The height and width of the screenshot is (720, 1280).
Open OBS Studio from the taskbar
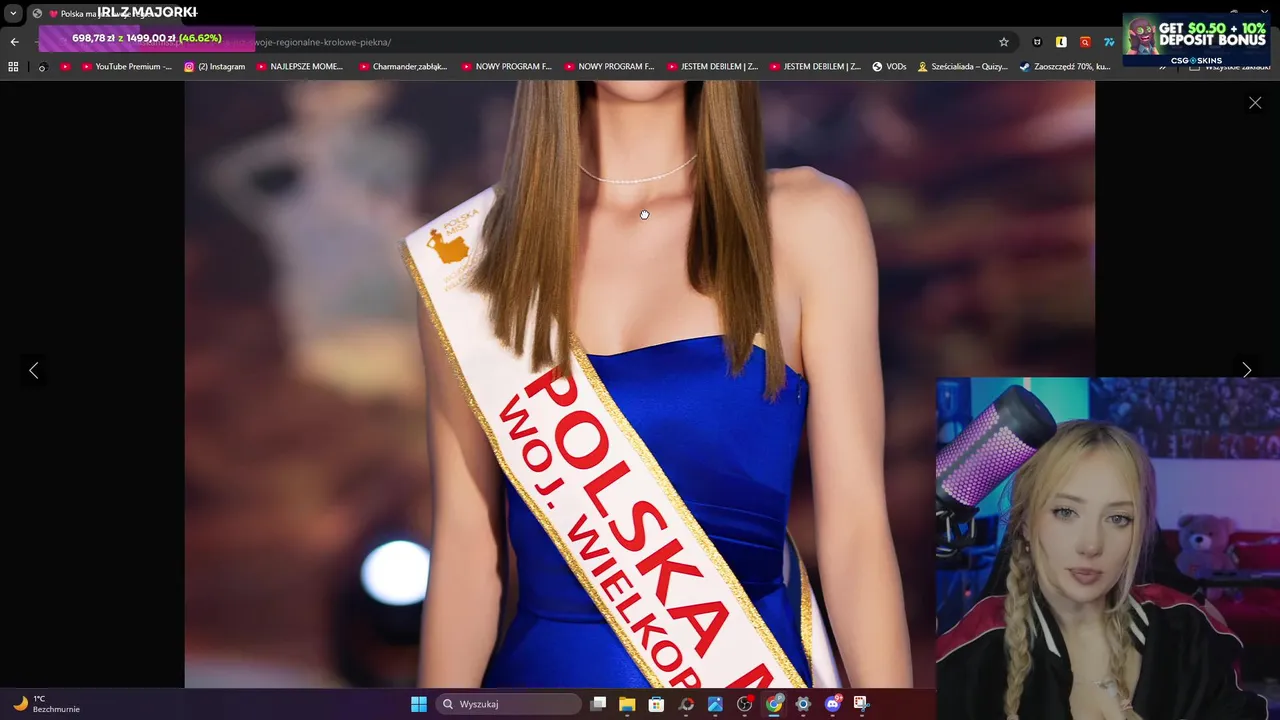(745, 704)
